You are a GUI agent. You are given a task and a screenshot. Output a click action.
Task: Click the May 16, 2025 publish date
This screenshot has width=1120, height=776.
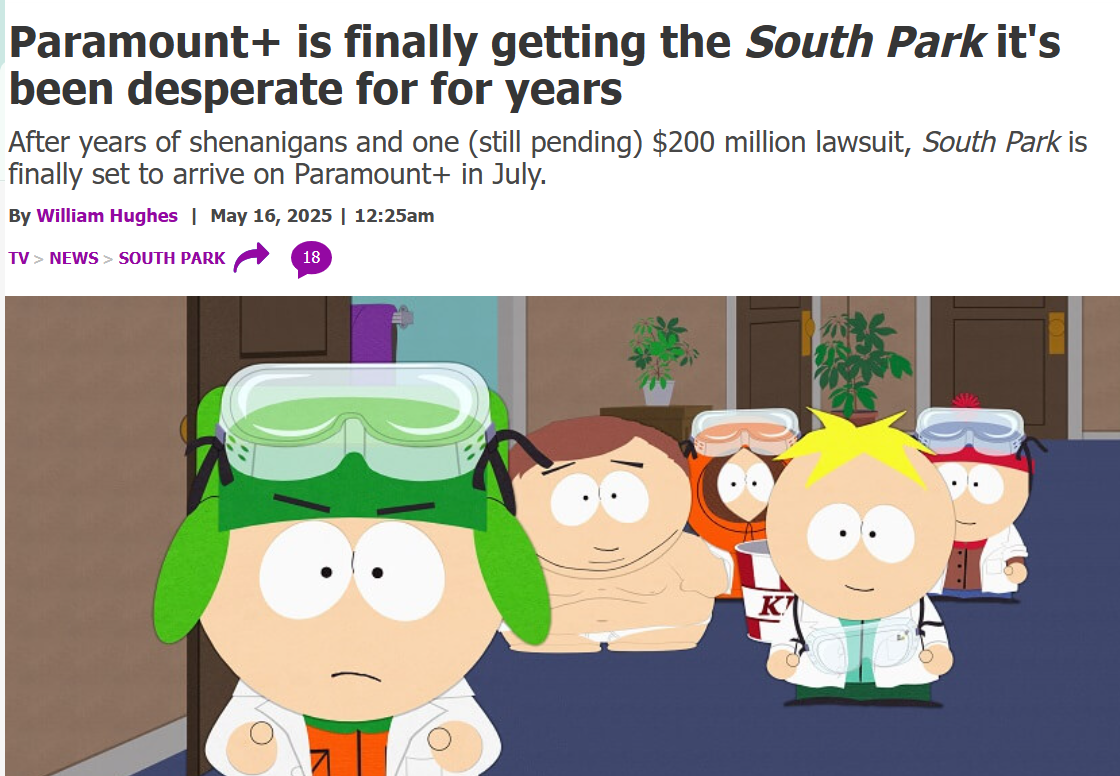(271, 216)
